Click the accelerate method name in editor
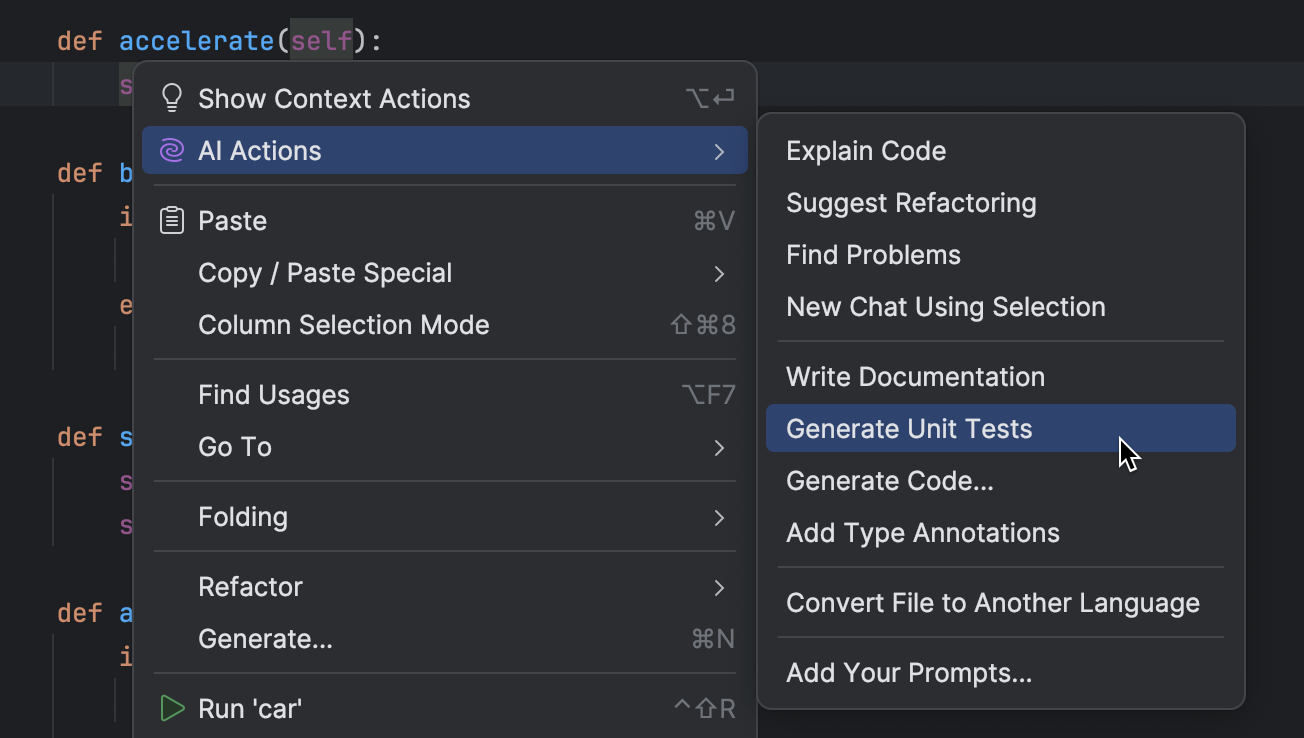Viewport: 1304px width, 738px height. click(196, 42)
